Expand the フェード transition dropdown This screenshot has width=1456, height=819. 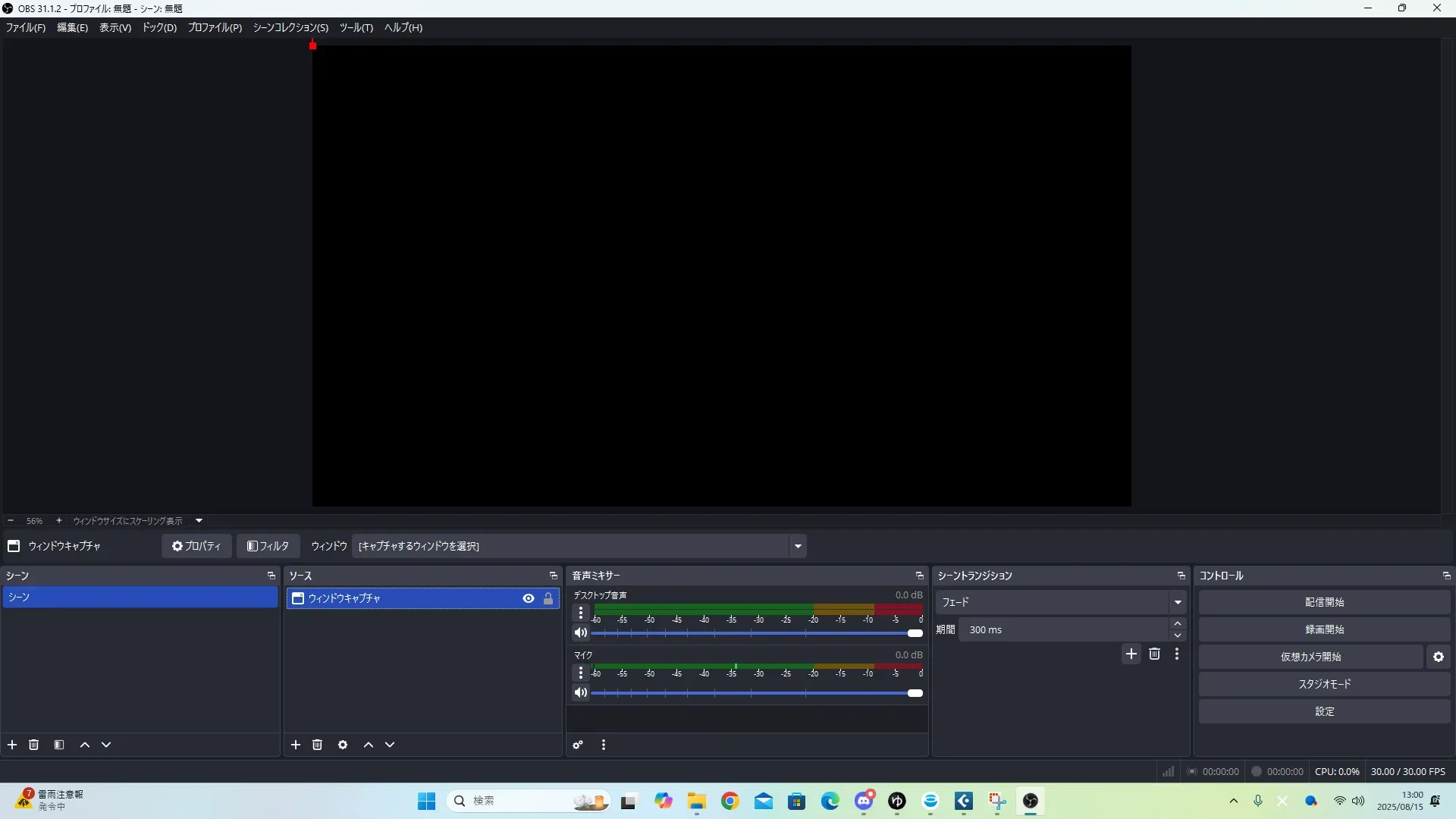coord(1178,602)
